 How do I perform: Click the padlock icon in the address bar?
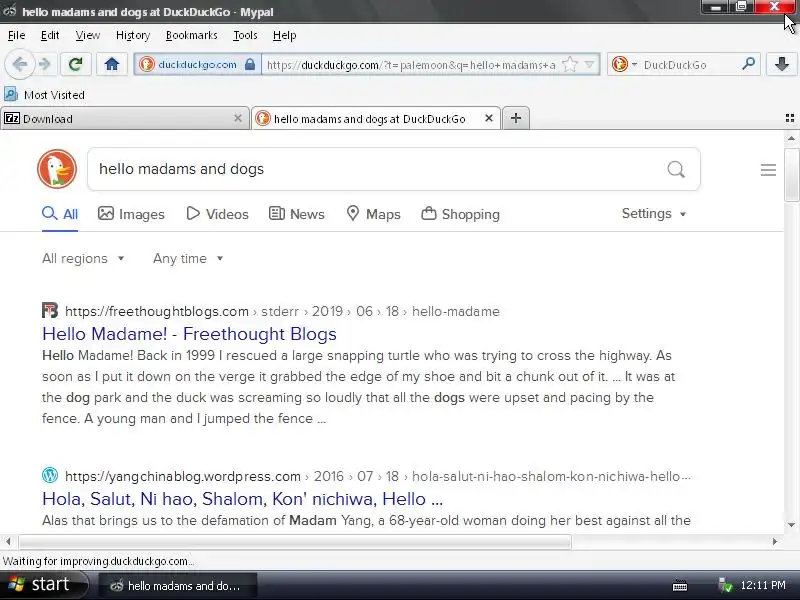[250, 64]
